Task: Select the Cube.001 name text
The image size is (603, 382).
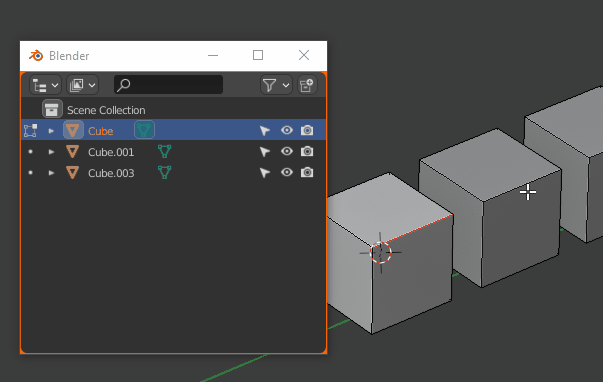Action: 111,152
